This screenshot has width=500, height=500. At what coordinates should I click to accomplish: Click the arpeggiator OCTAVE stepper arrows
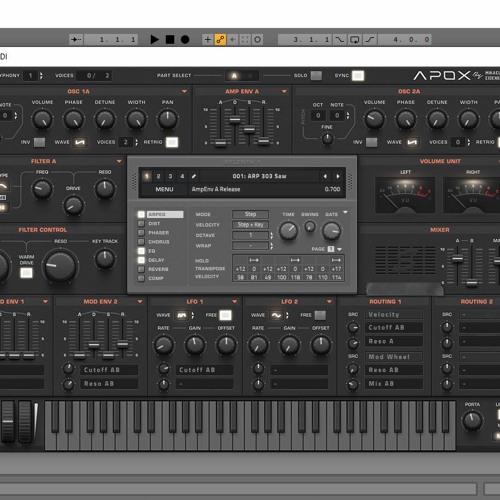click(272, 235)
